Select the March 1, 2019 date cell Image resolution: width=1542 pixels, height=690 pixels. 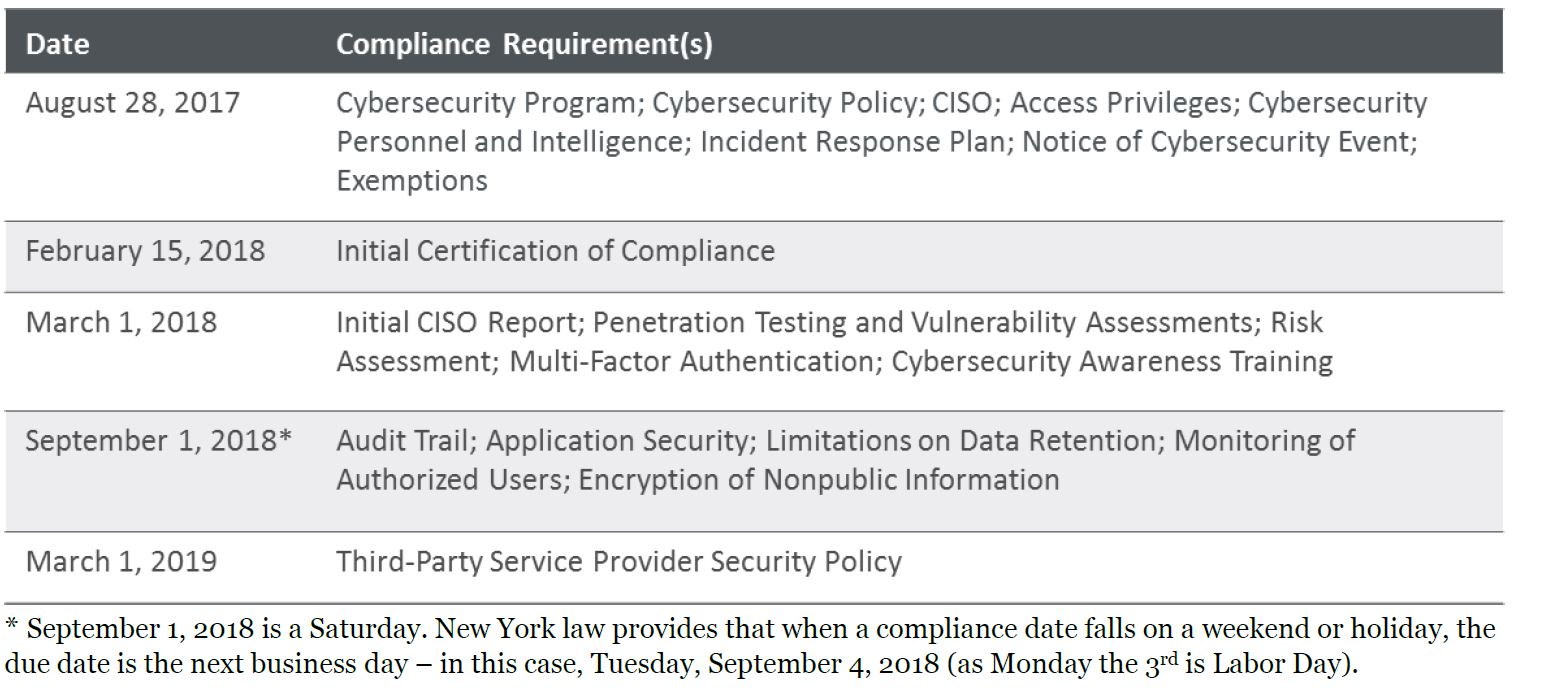(x=121, y=561)
